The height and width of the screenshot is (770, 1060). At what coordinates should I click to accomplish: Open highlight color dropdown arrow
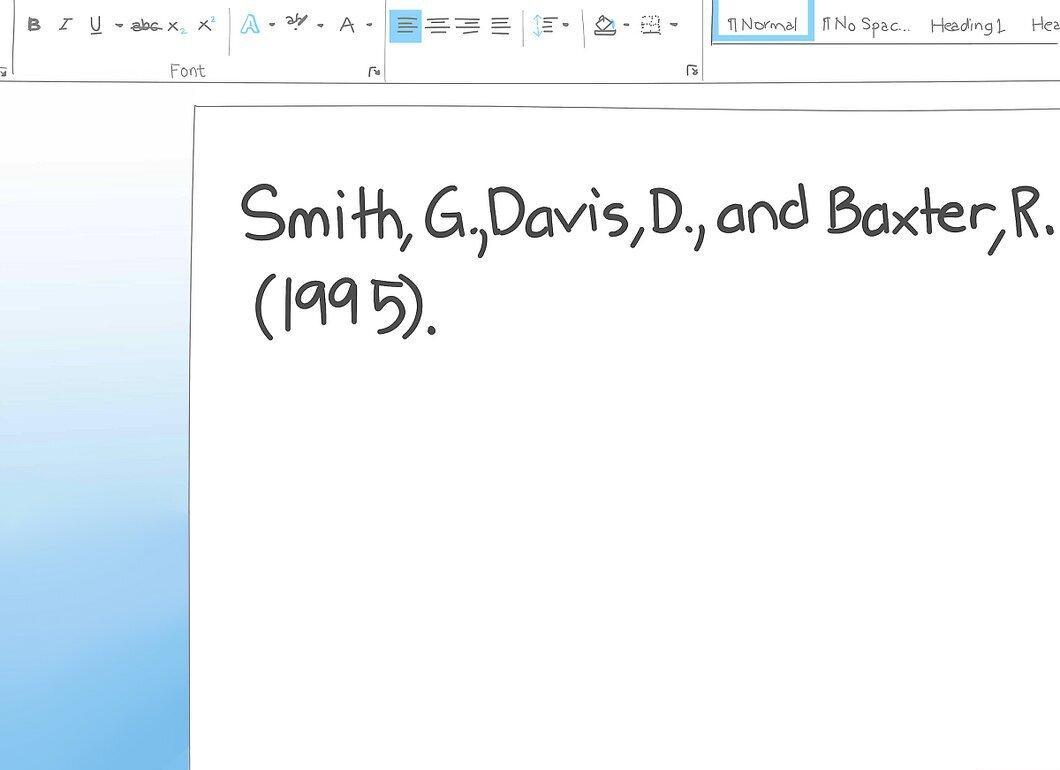320,26
